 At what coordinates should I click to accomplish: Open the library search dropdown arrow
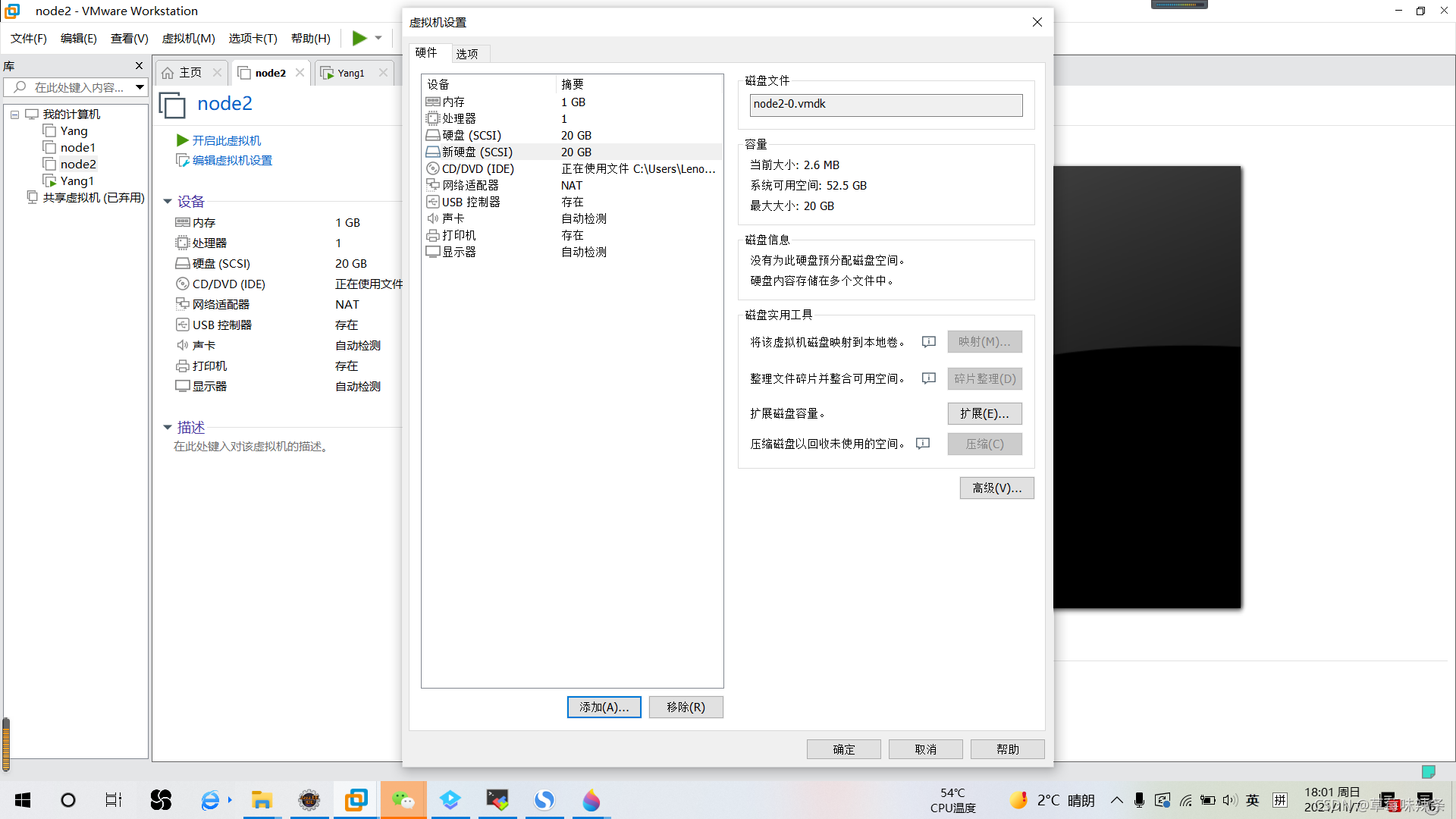coord(140,87)
